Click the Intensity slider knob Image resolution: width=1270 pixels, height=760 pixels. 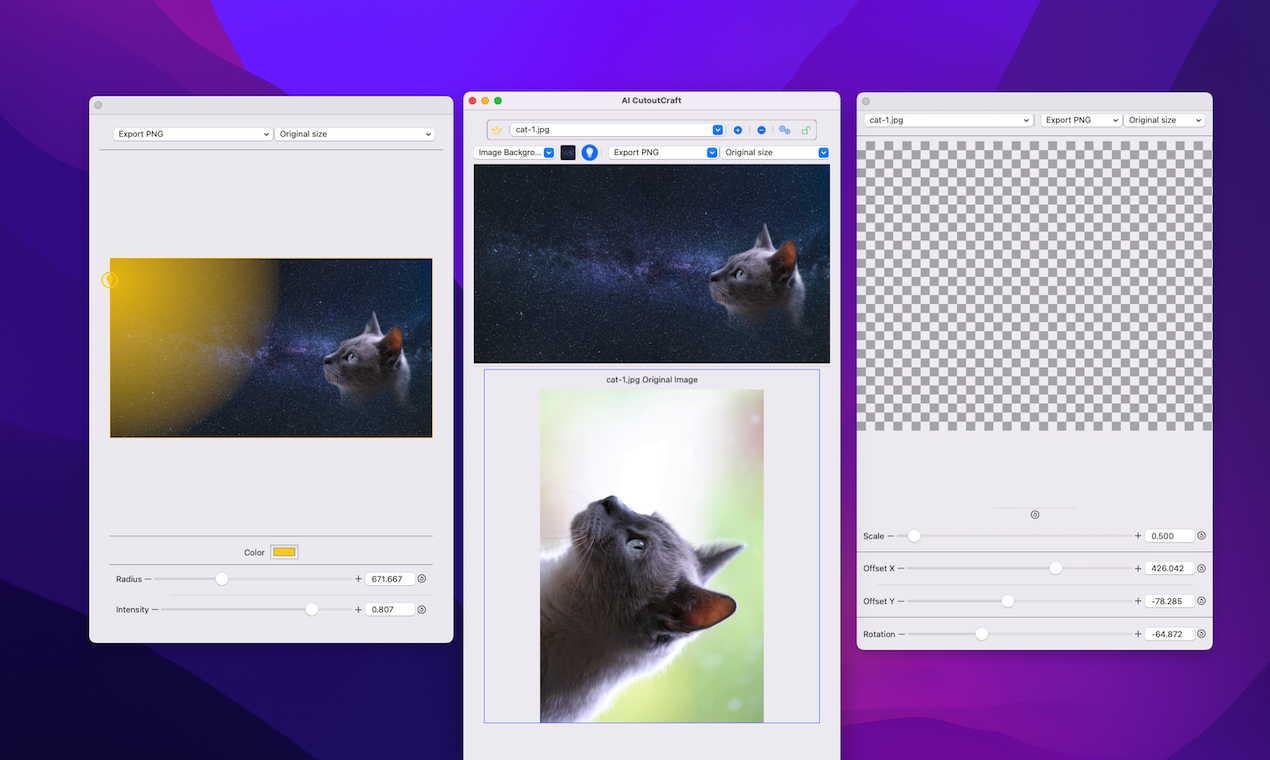pos(312,609)
